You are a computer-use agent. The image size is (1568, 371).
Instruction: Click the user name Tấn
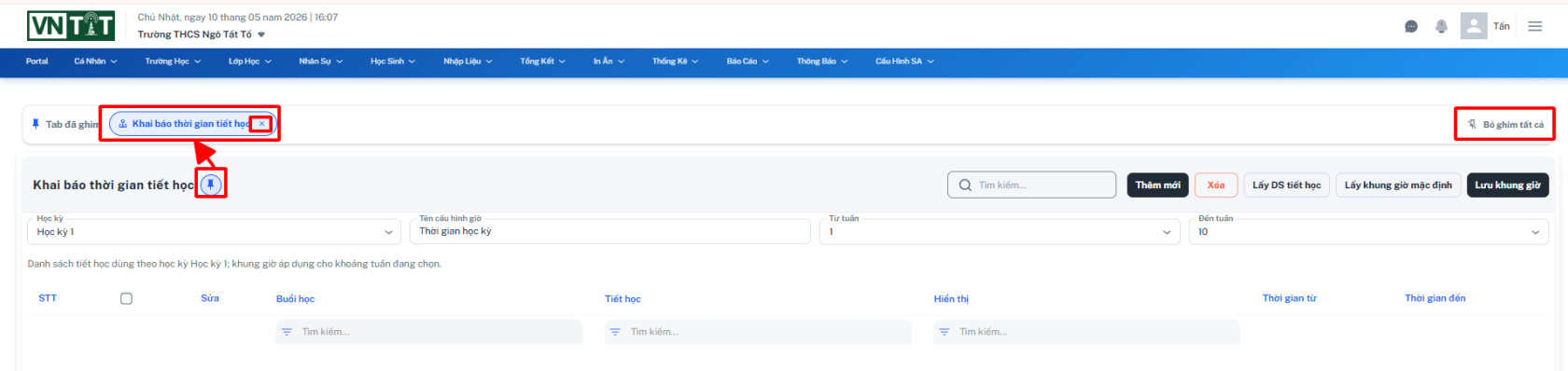click(1501, 26)
